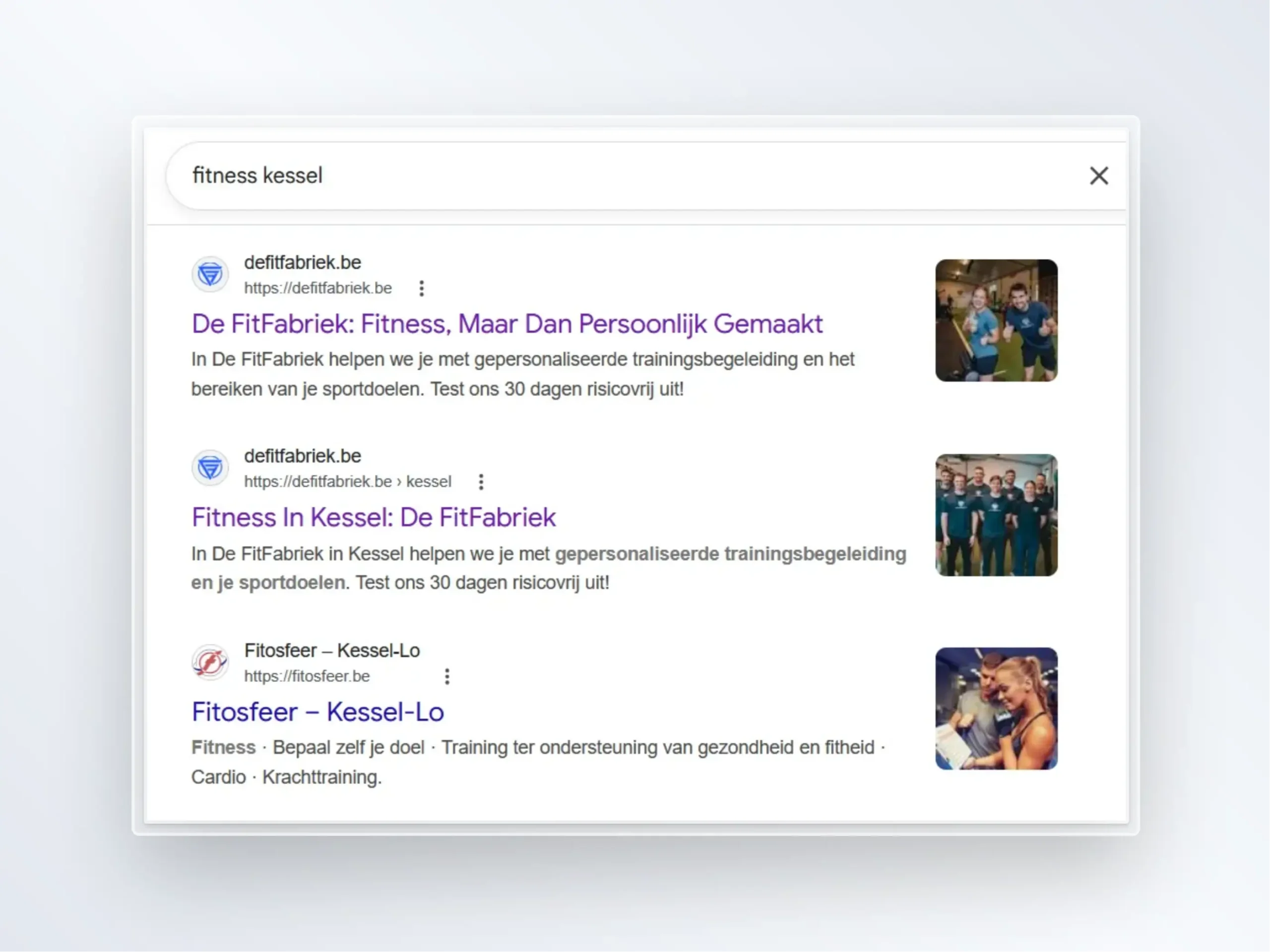Clear the search field with the X icon
The height and width of the screenshot is (952, 1270).
pos(1098,176)
